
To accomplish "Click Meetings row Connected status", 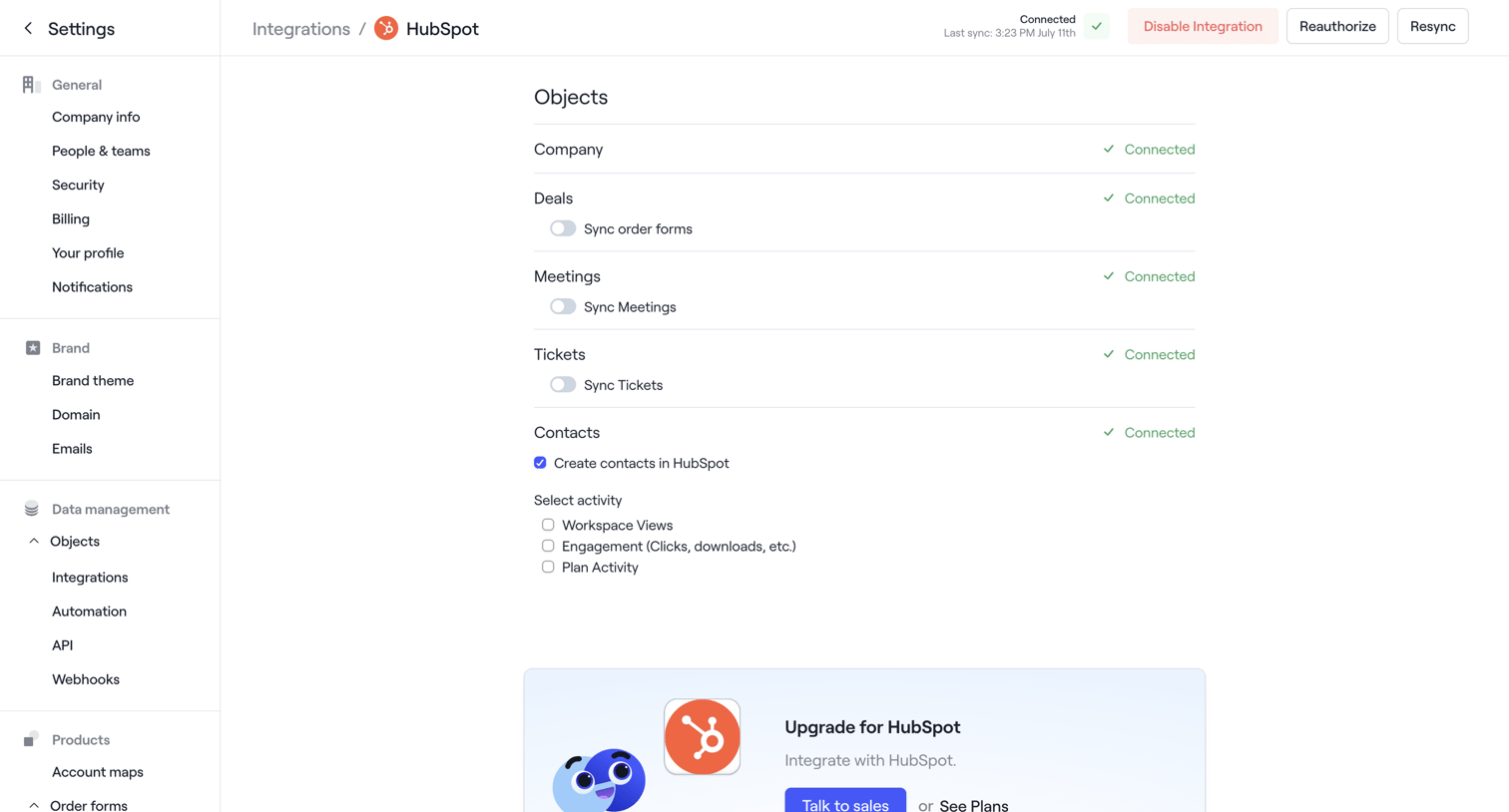I will [x=1149, y=276].
